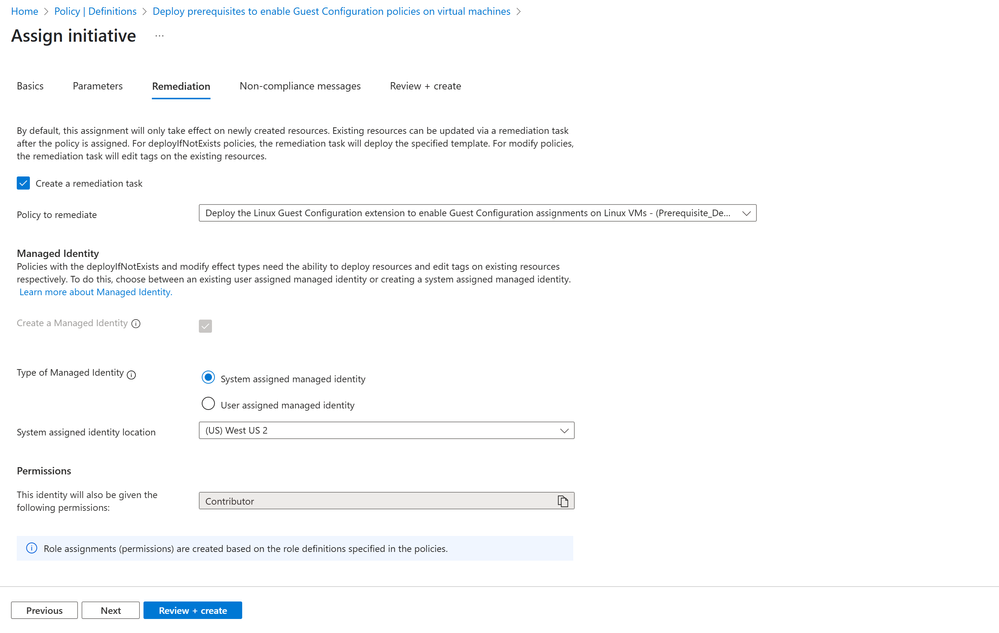Open the Parameters tab
This screenshot has width=999, height=633.
(x=97, y=86)
